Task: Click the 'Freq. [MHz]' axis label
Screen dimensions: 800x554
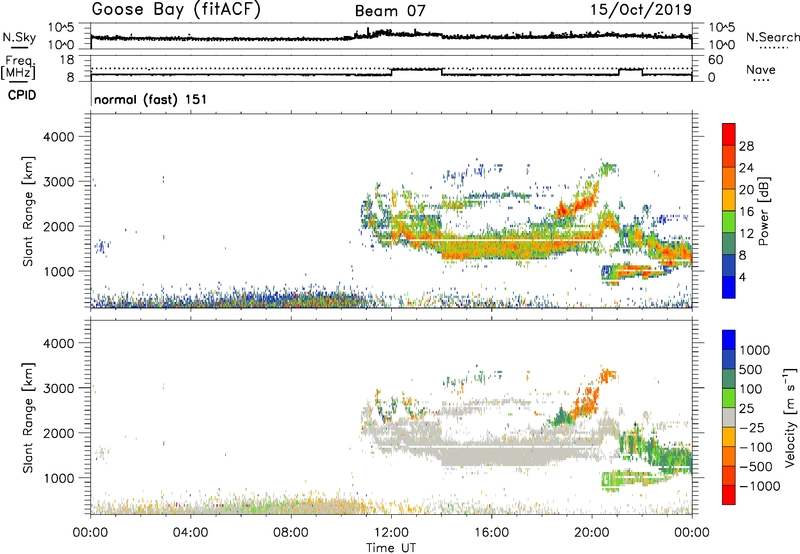Action: pos(19,68)
